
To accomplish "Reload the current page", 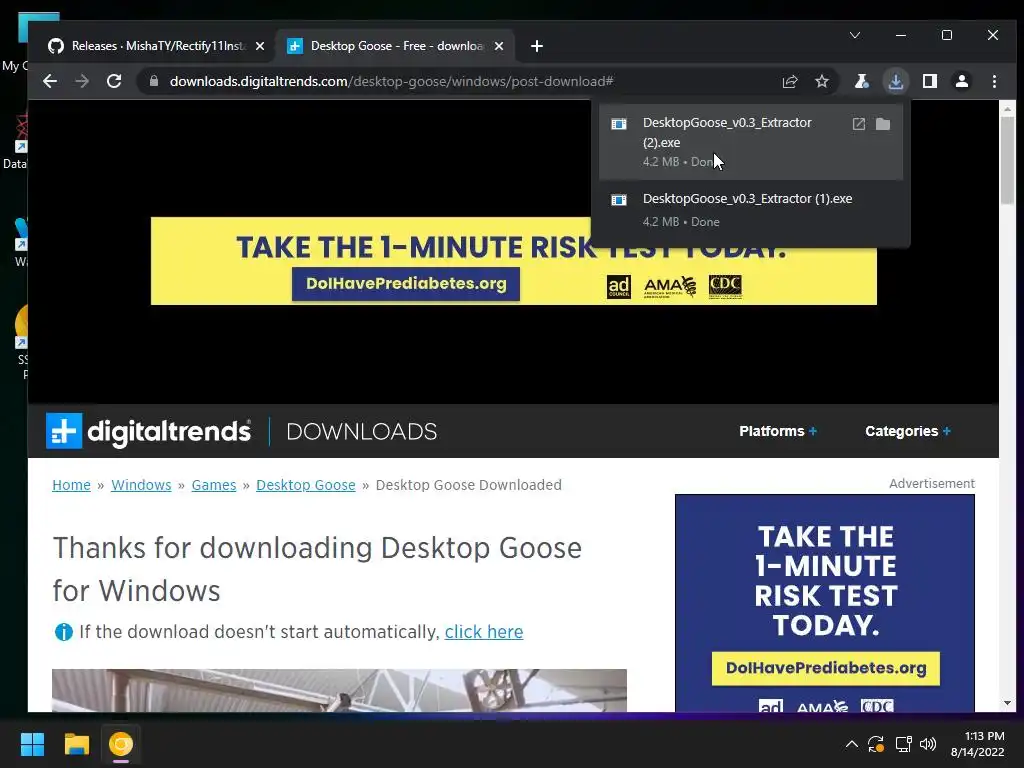I will tap(114, 81).
